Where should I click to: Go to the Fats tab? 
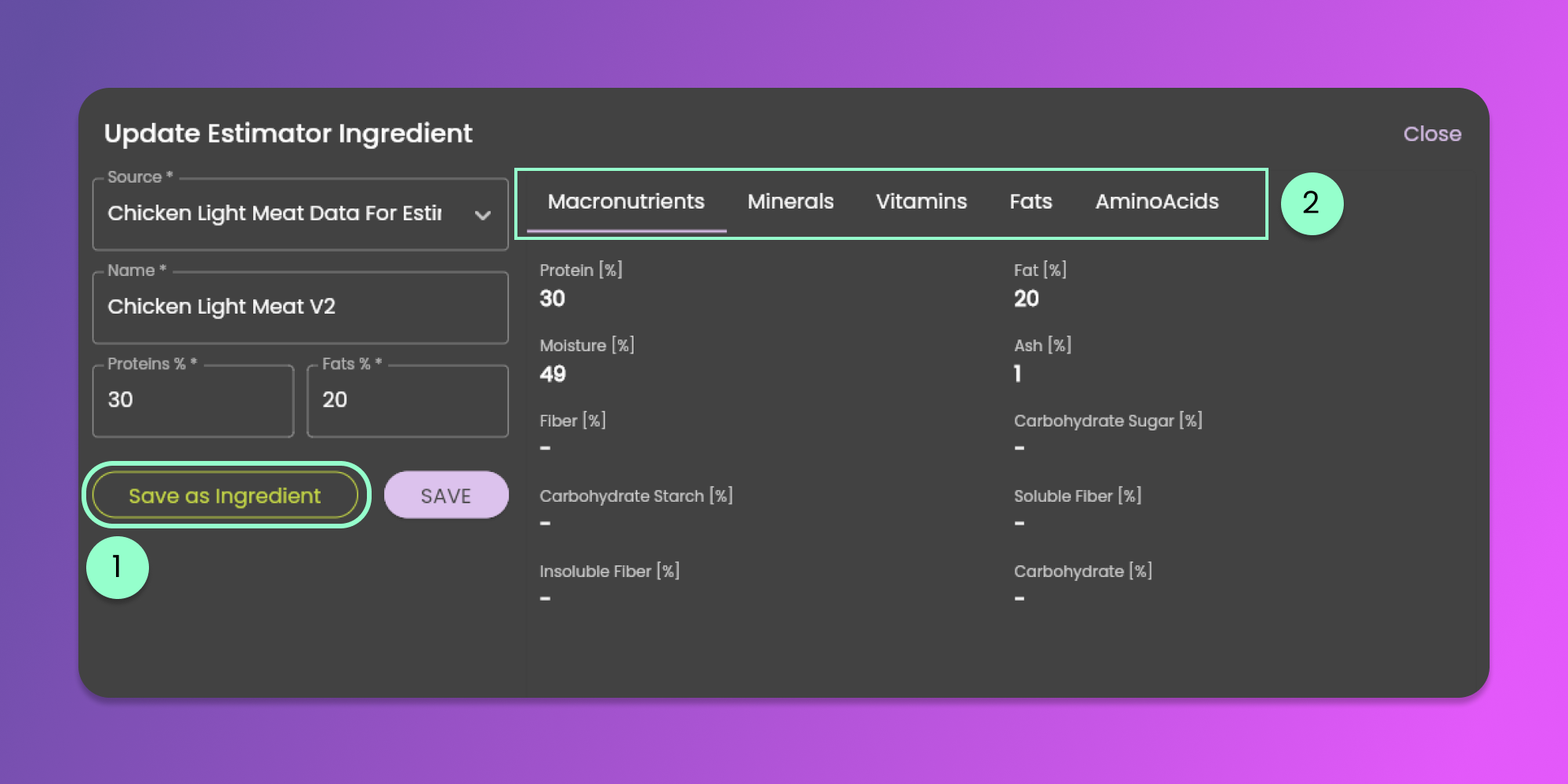(x=1030, y=202)
